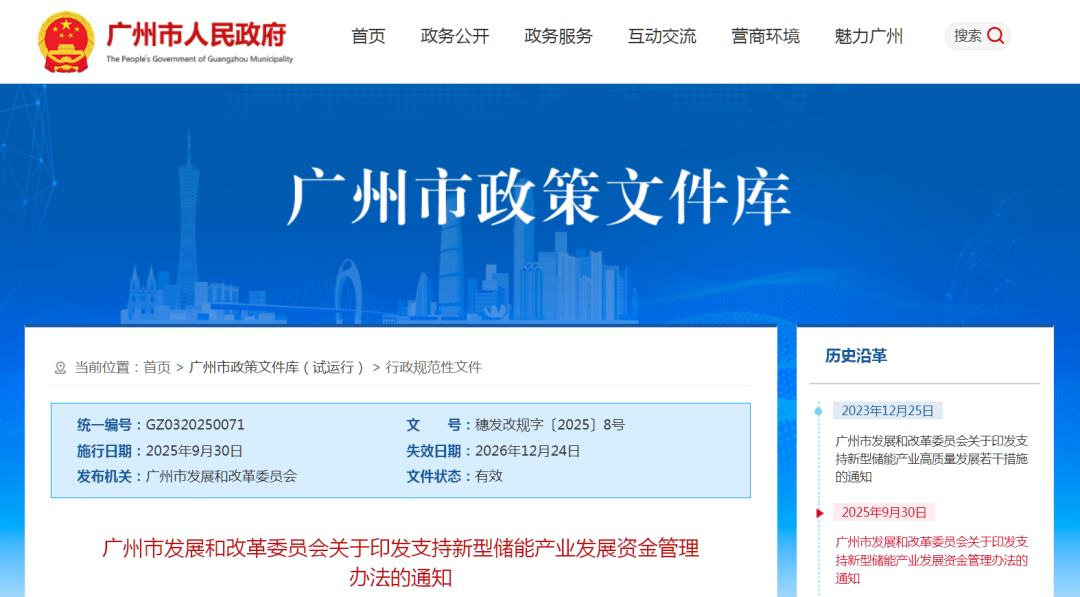Open the 2023 新型储能产业高质量发展若干措施 notice link
The image size is (1080, 597).
pyautogui.click(x=931, y=458)
